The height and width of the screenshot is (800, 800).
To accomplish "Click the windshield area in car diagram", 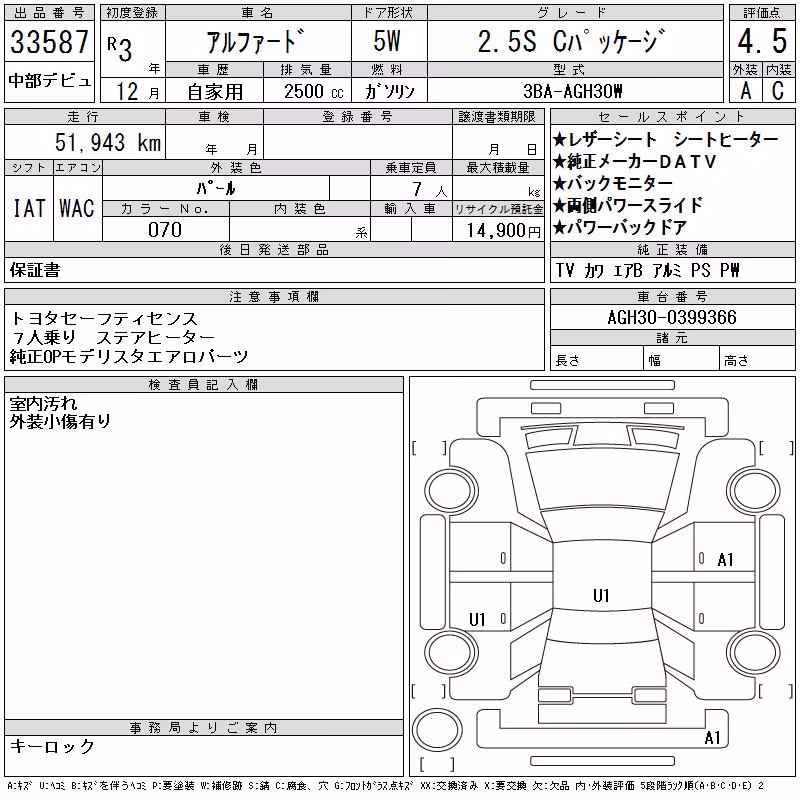I will (x=602, y=480).
